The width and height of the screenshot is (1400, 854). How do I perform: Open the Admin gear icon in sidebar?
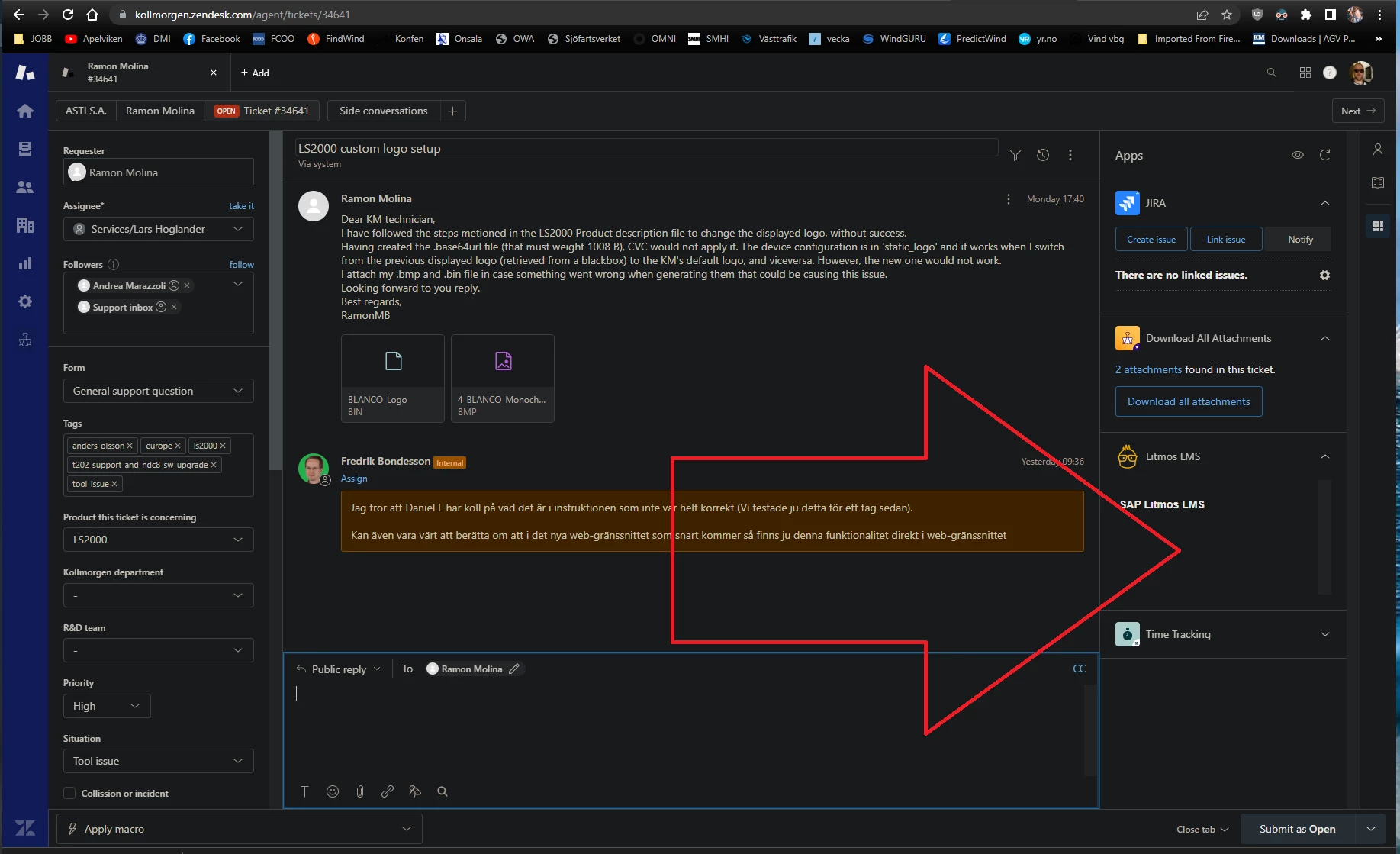click(25, 301)
